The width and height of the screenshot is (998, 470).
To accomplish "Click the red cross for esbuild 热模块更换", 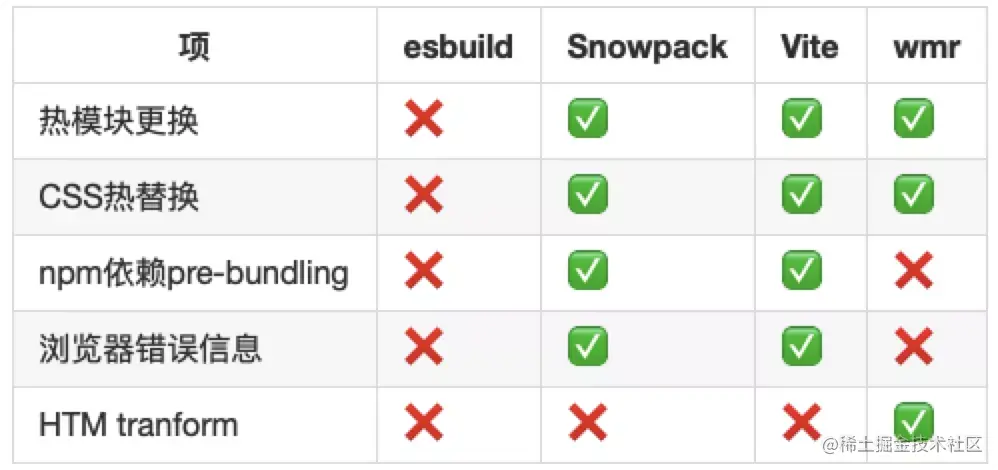I will click(x=423, y=118).
